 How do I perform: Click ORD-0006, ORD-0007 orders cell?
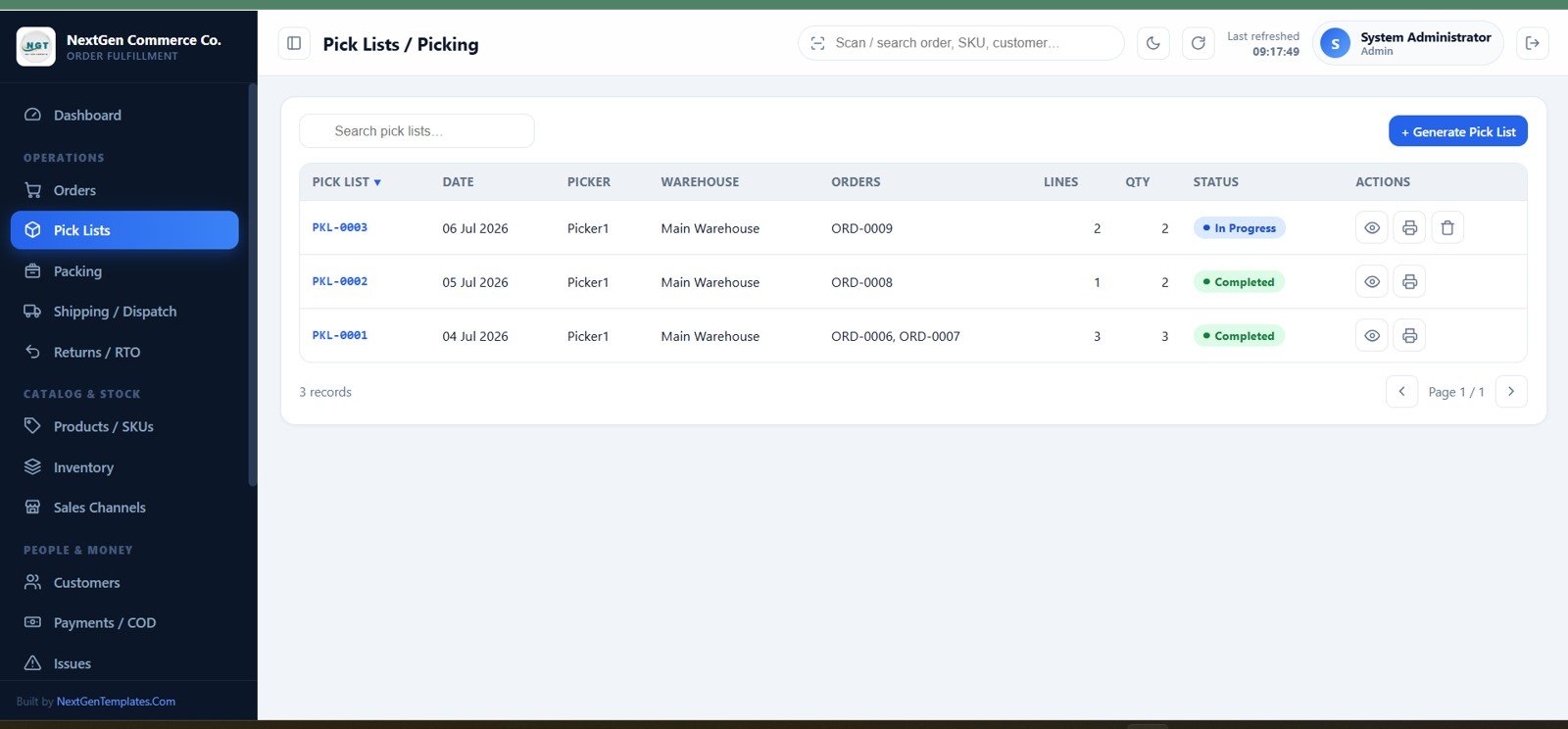tap(896, 336)
